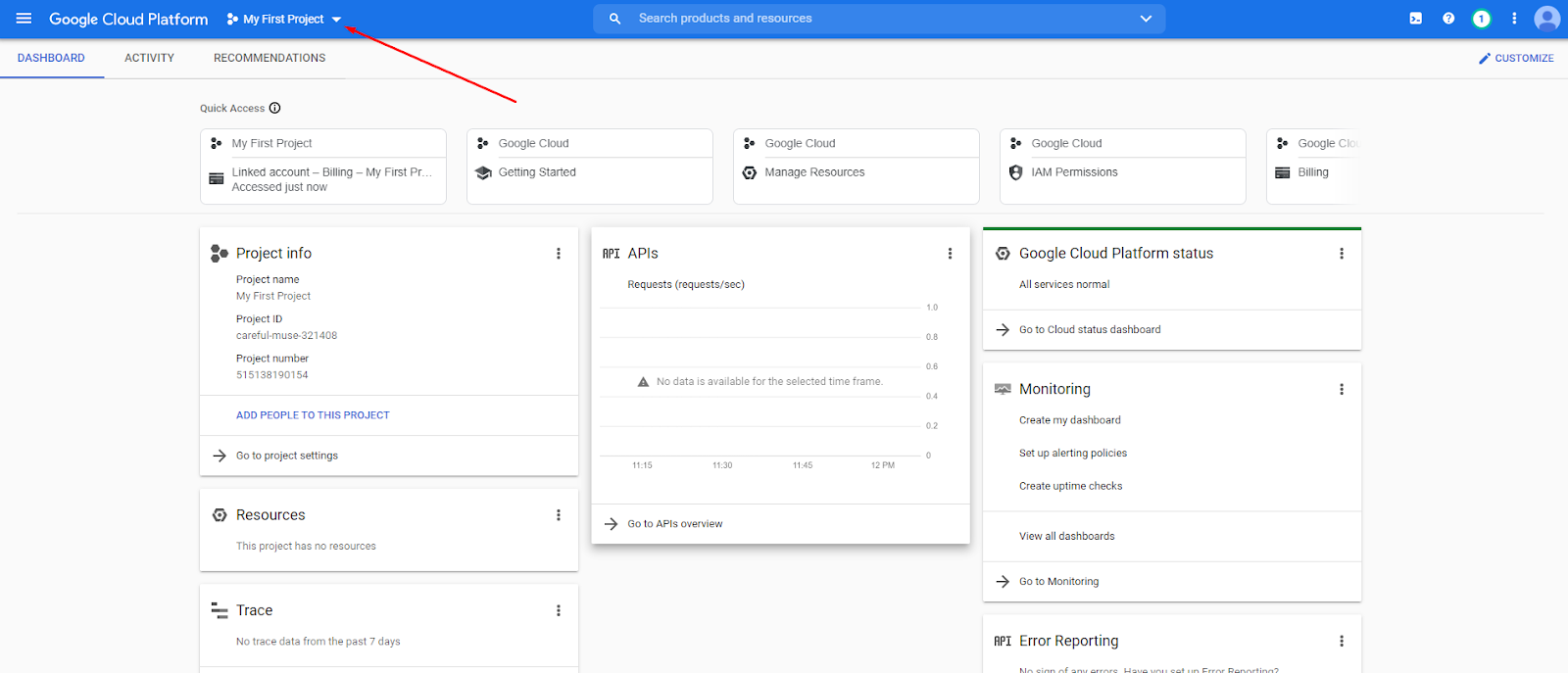Open the hamburger navigation menu
The height and width of the screenshot is (673, 1568).
[x=24, y=19]
